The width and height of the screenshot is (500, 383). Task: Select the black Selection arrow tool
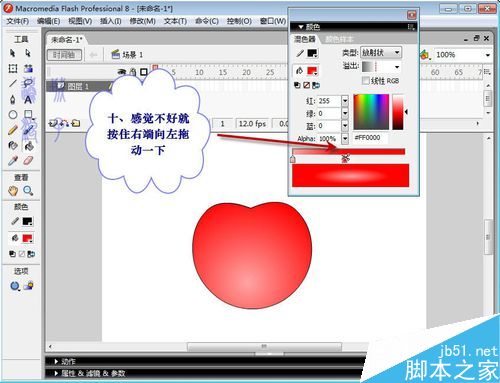pos(13,53)
